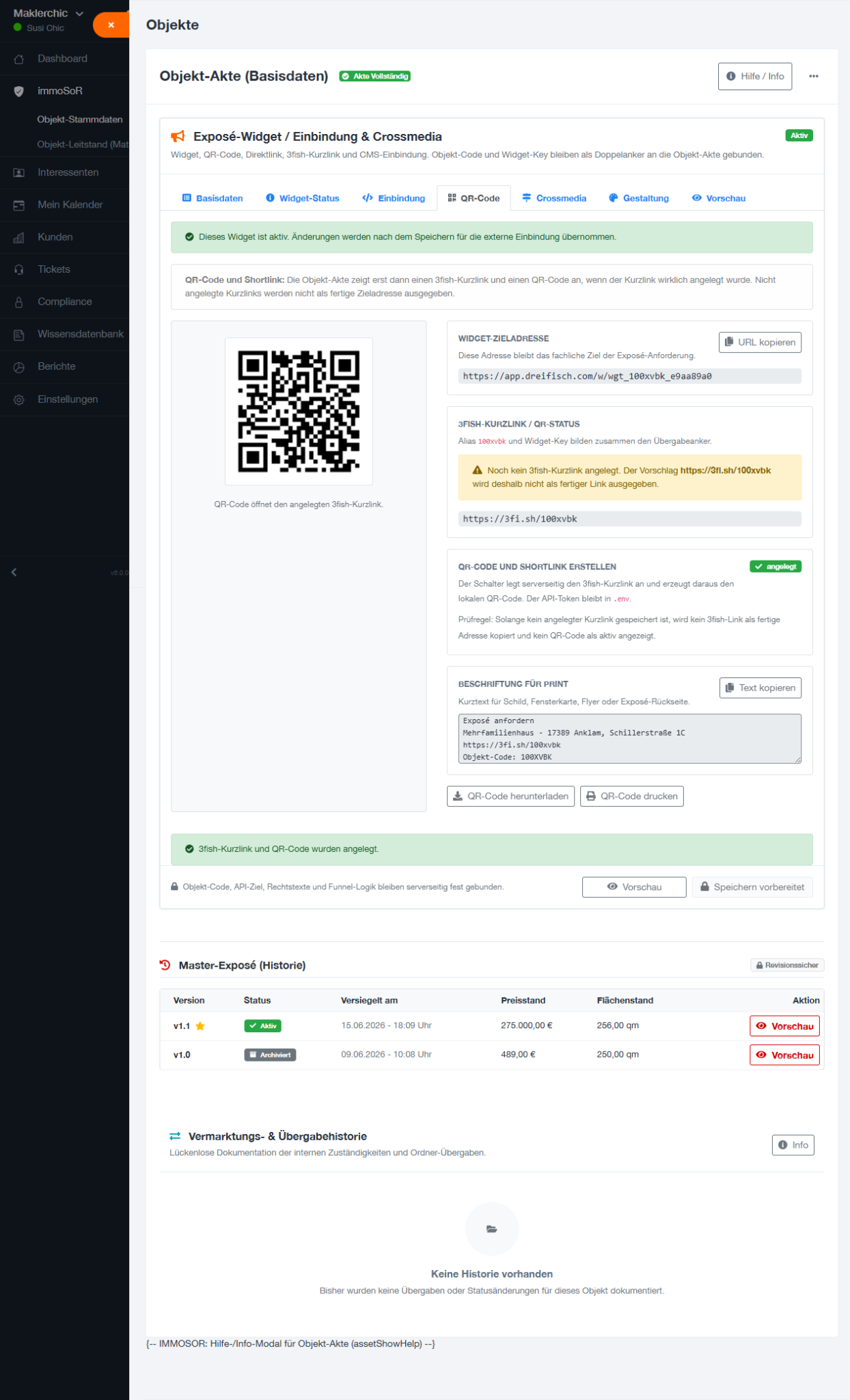
Task: Click the QR code image
Action: tap(299, 412)
